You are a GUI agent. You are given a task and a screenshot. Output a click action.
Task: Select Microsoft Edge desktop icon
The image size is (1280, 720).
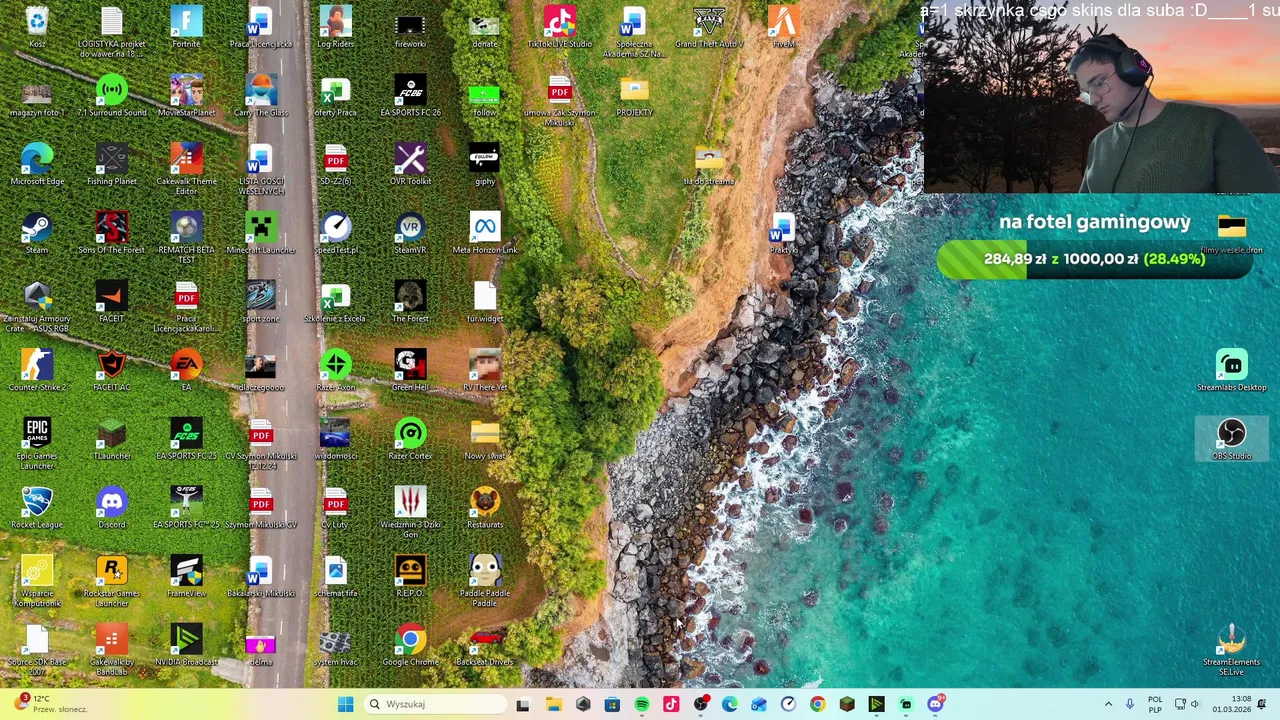tap(37, 165)
